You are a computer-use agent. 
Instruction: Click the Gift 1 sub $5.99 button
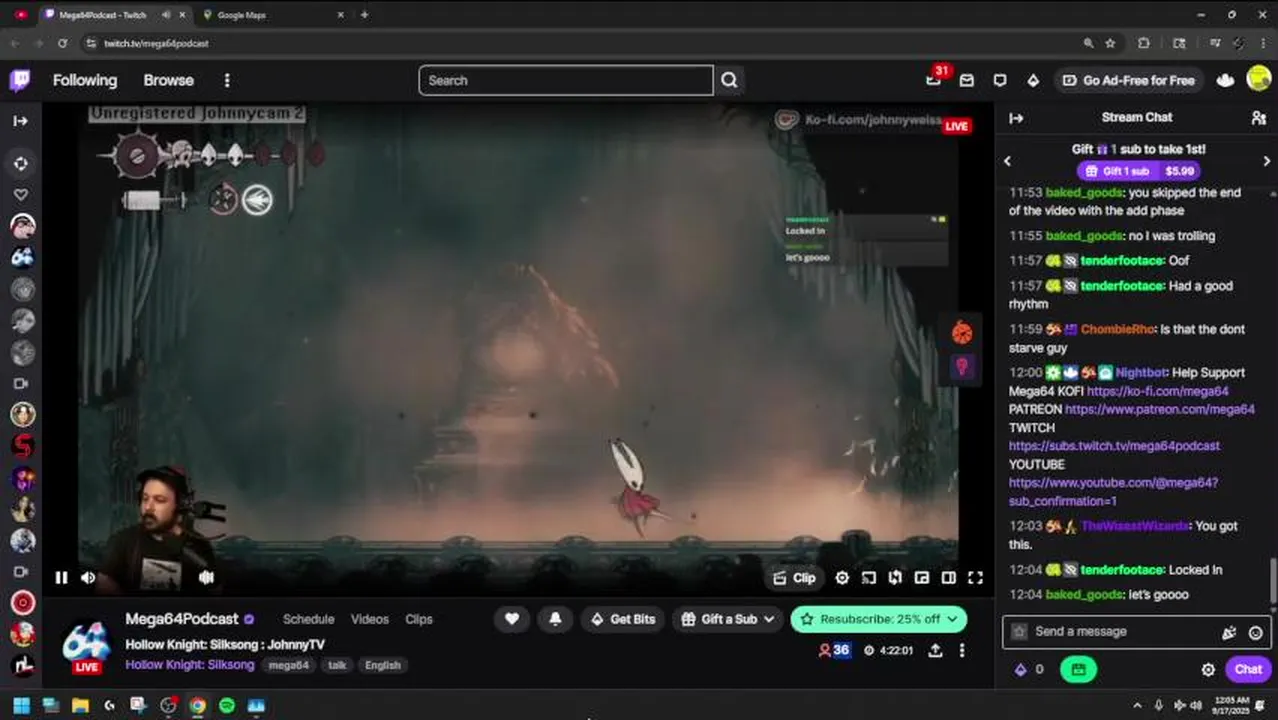[x=1136, y=171]
